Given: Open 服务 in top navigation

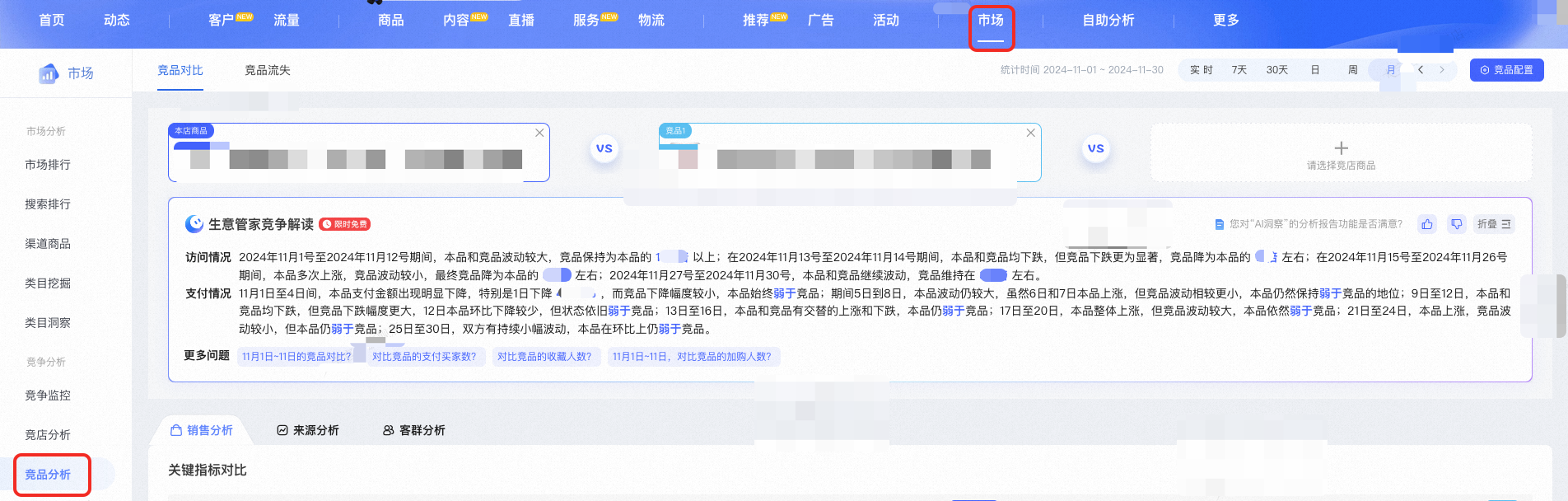Looking at the screenshot, I should tap(586, 20).
